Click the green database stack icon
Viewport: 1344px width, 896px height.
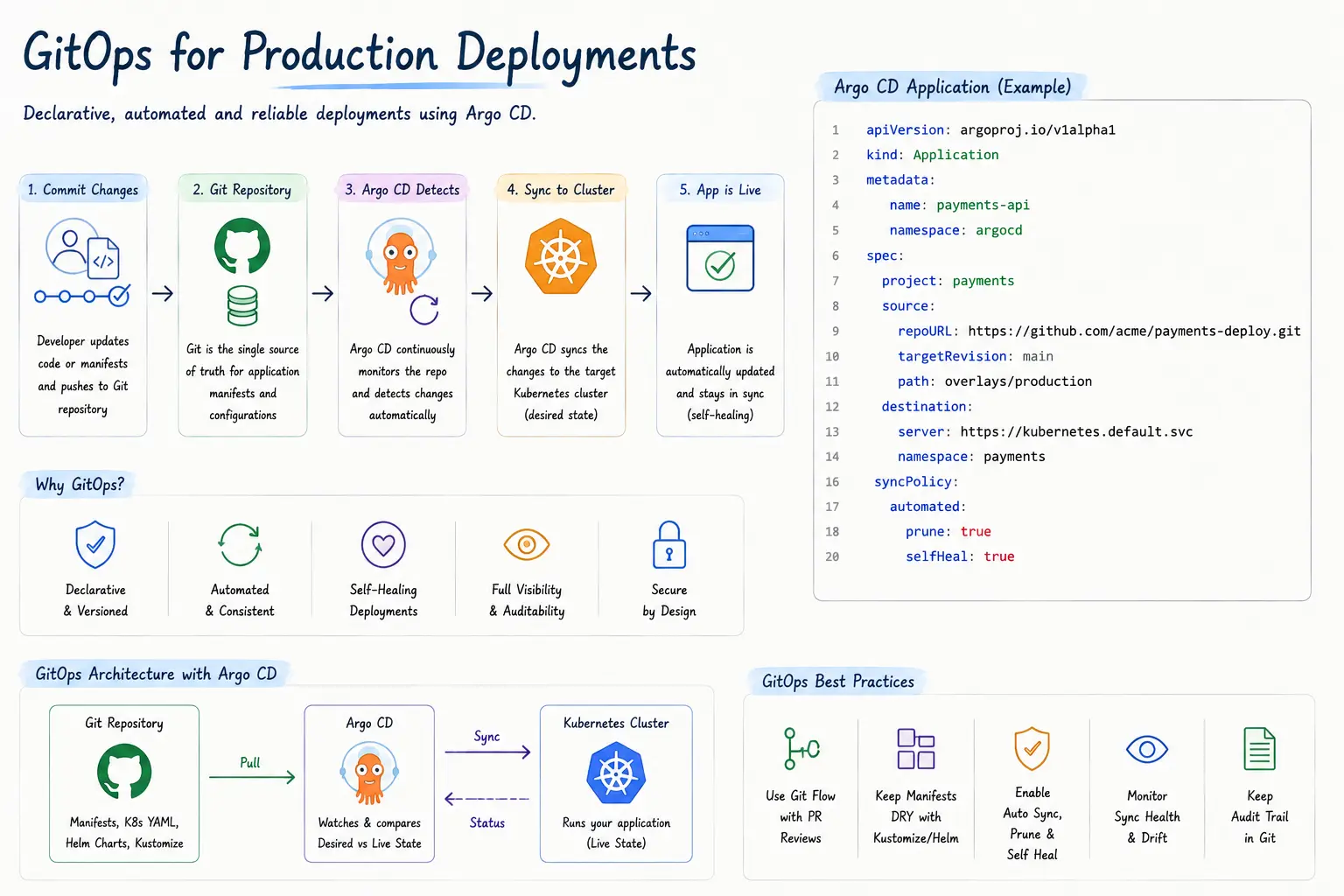coord(242,305)
